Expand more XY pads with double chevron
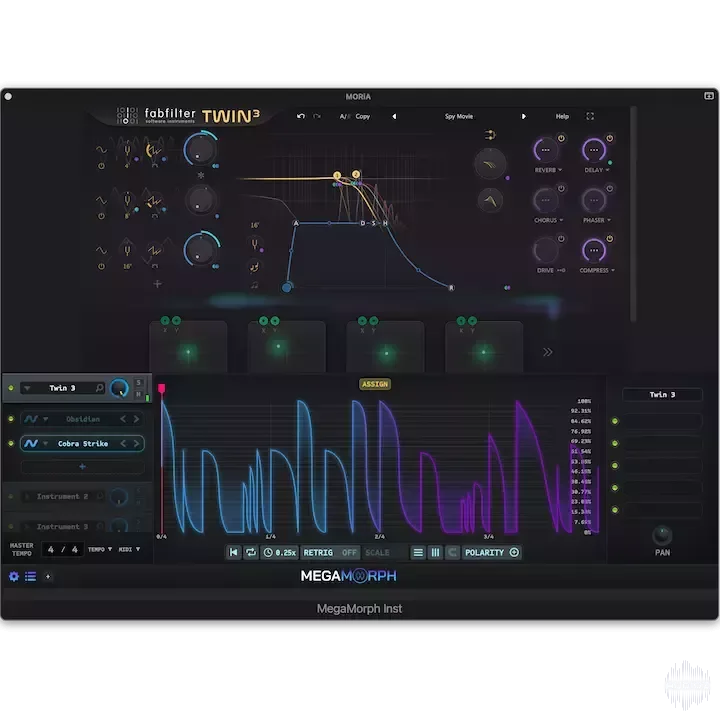This screenshot has width=720, height=720. (547, 352)
